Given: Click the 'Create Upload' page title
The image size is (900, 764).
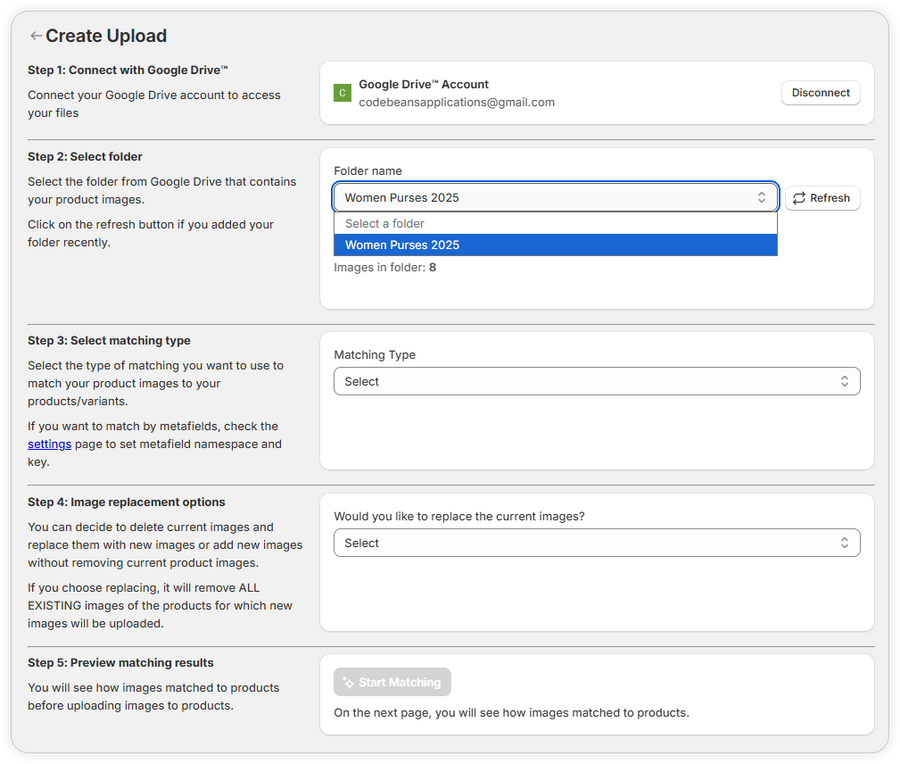Looking at the screenshot, I should 106,36.
